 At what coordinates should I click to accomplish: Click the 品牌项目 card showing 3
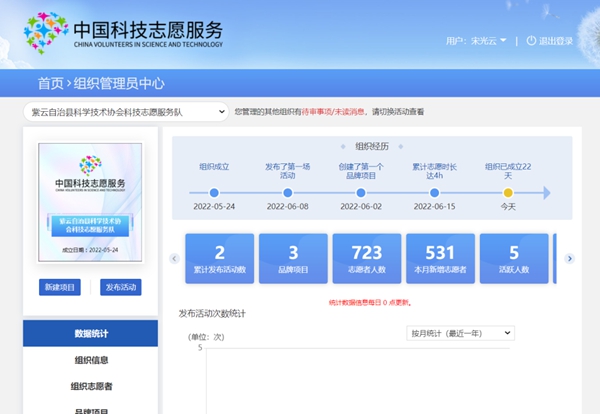(293, 259)
